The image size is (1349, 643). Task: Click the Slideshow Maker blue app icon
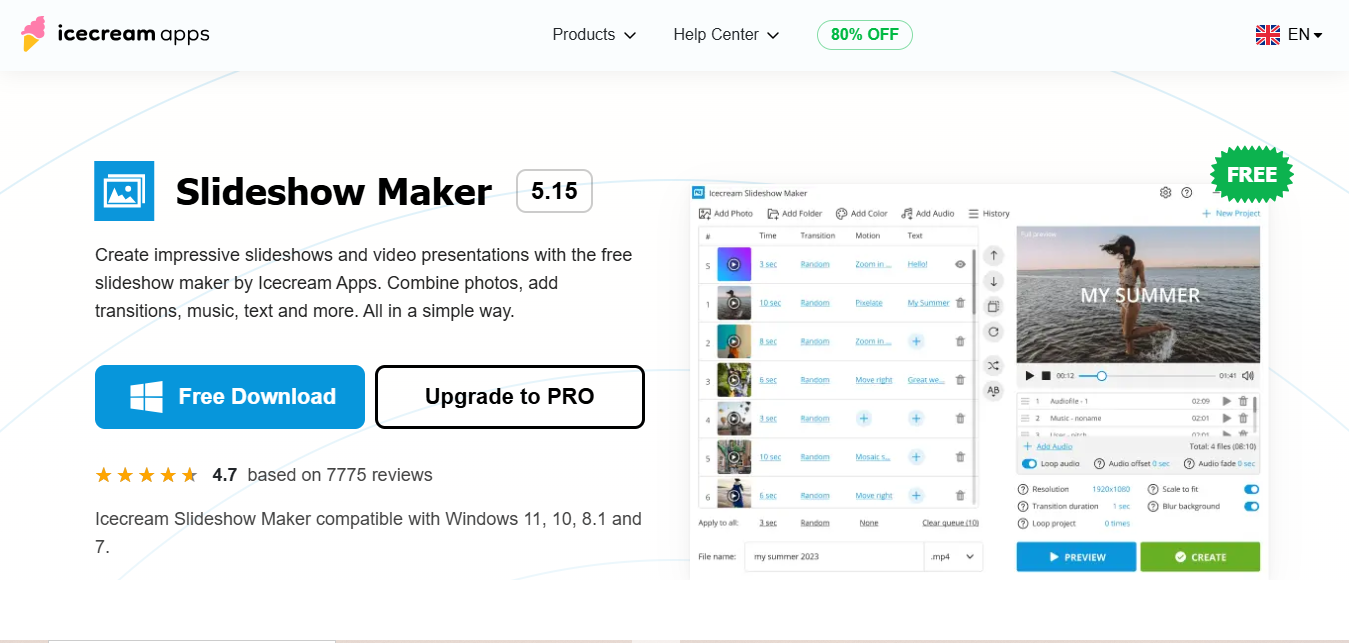(124, 191)
